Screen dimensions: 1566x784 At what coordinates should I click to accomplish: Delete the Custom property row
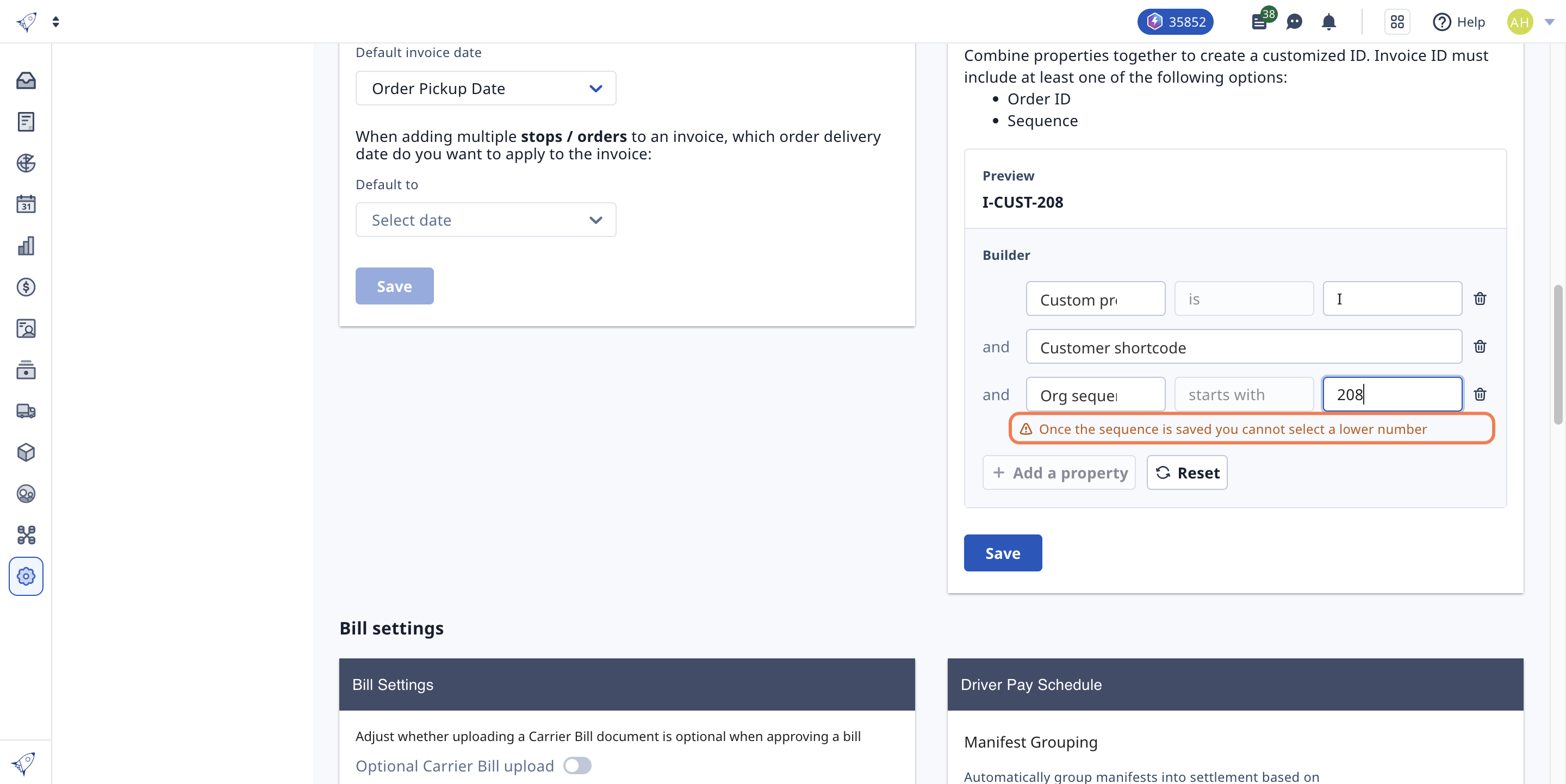click(1480, 299)
